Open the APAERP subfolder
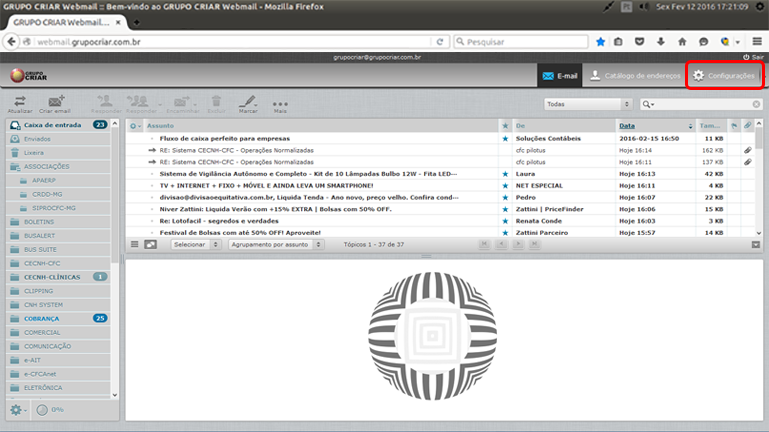 click(x=58, y=180)
